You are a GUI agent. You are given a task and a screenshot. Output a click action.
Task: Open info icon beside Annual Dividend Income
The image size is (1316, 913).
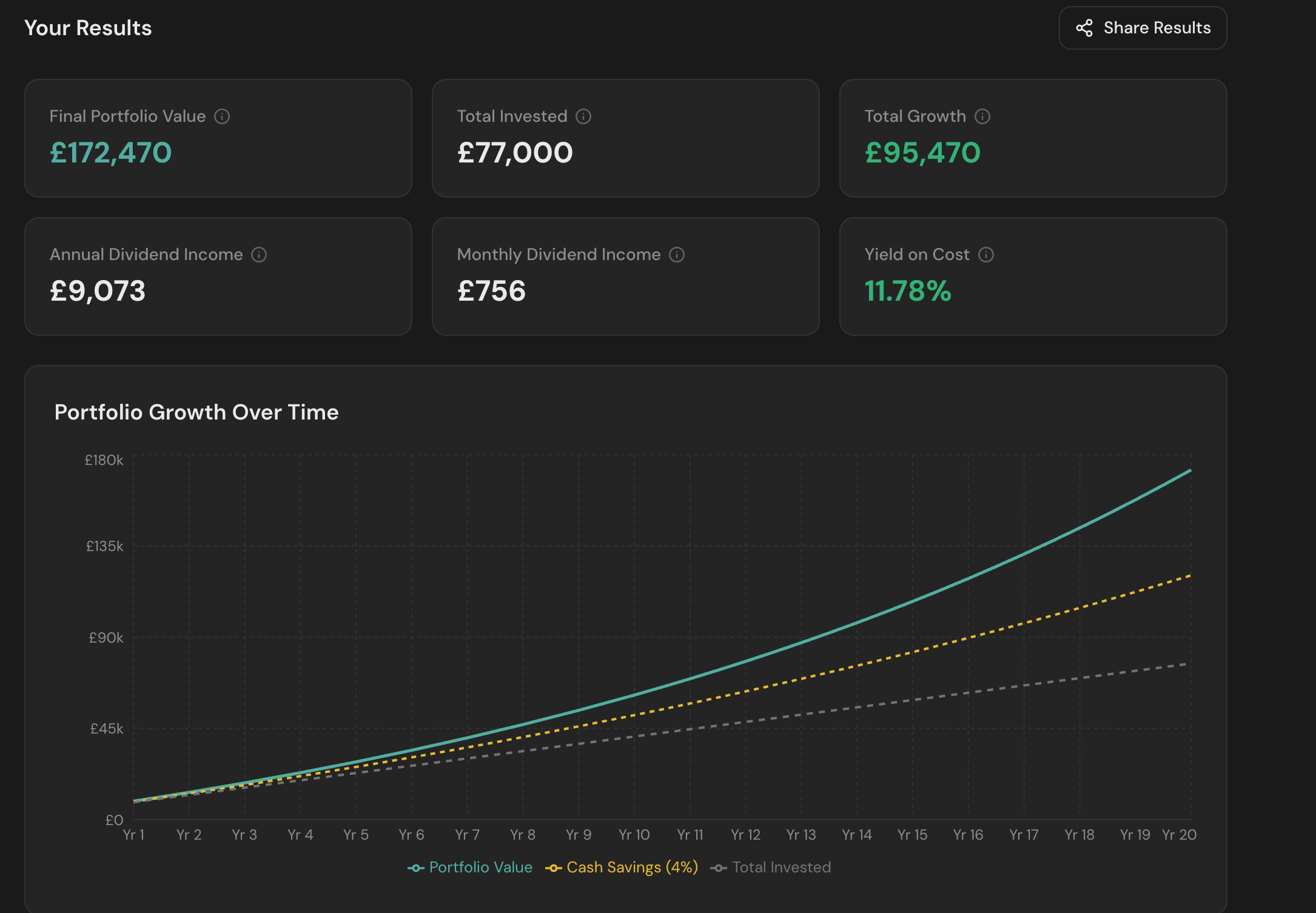click(x=259, y=255)
